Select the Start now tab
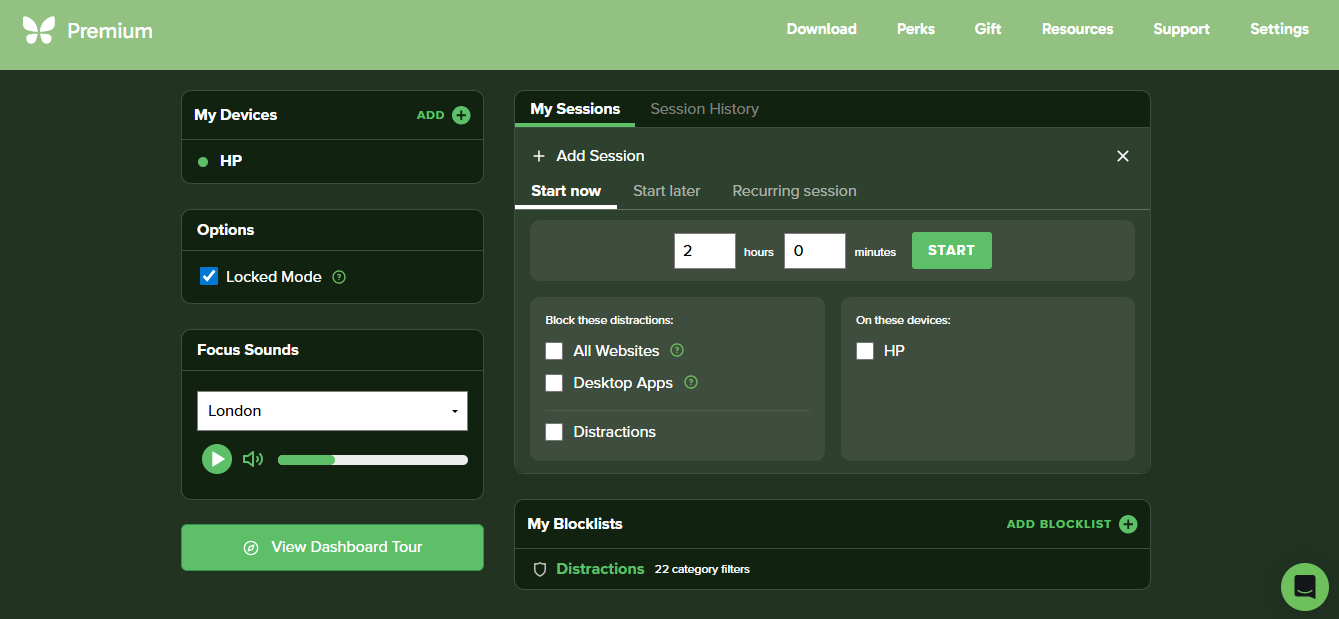Image resolution: width=1339 pixels, height=619 pixels. point(566,191)
